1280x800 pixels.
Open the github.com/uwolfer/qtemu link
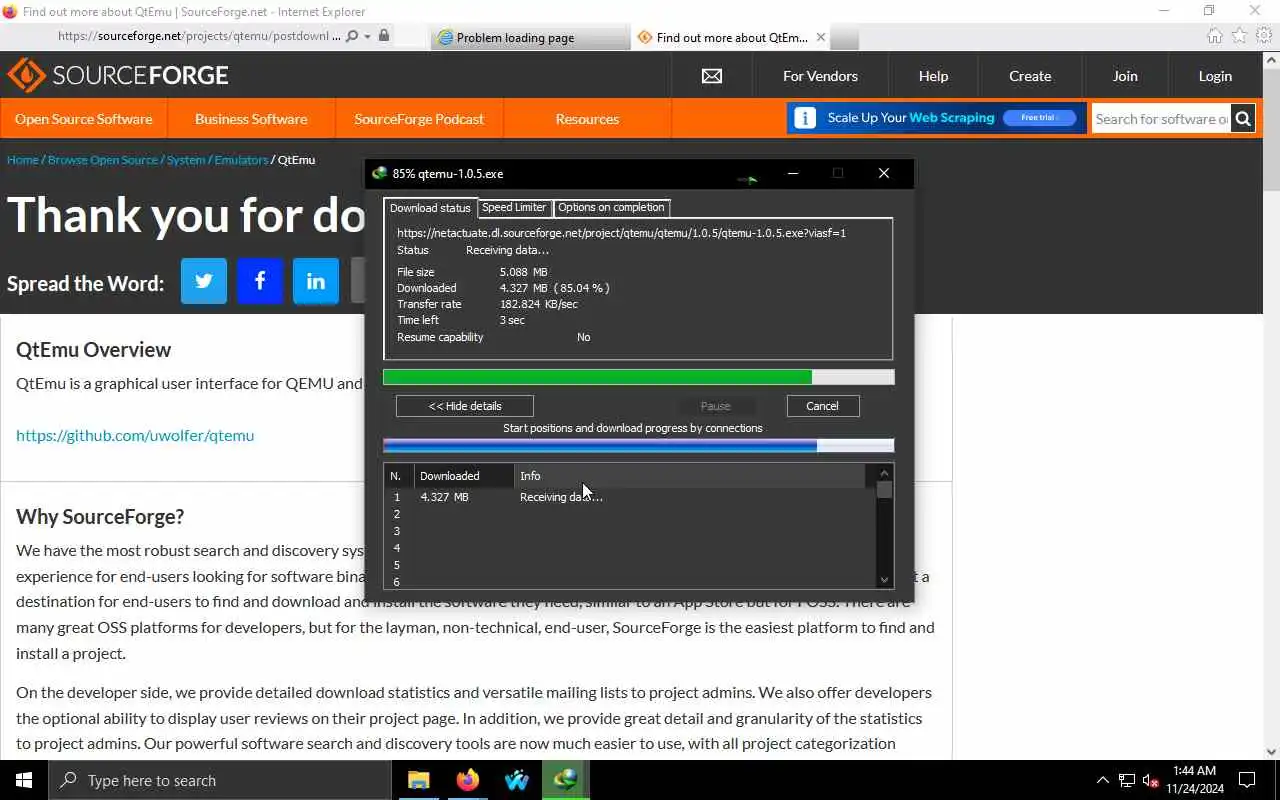(135, 435)
